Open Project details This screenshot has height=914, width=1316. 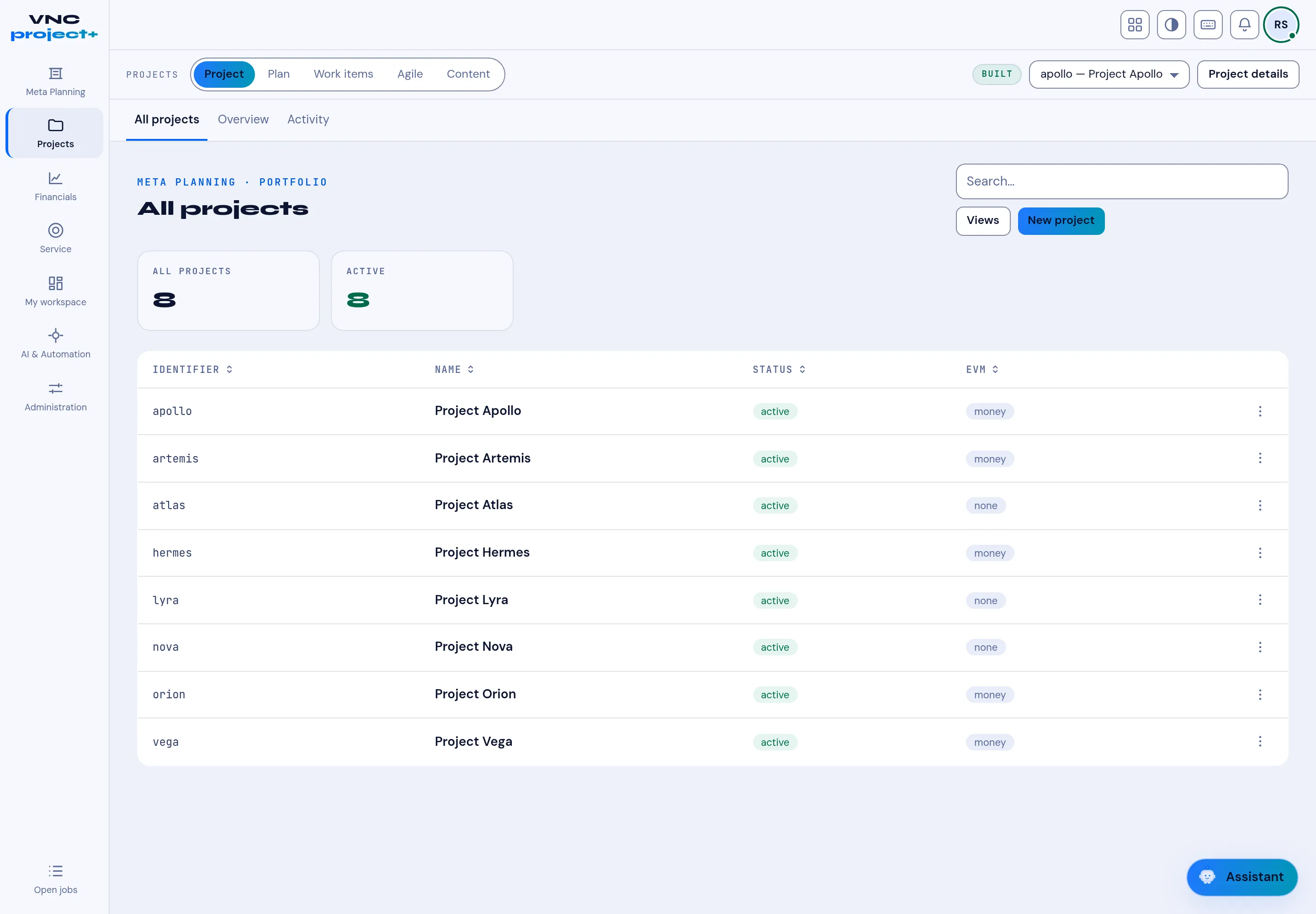[x=1248, y=74]
